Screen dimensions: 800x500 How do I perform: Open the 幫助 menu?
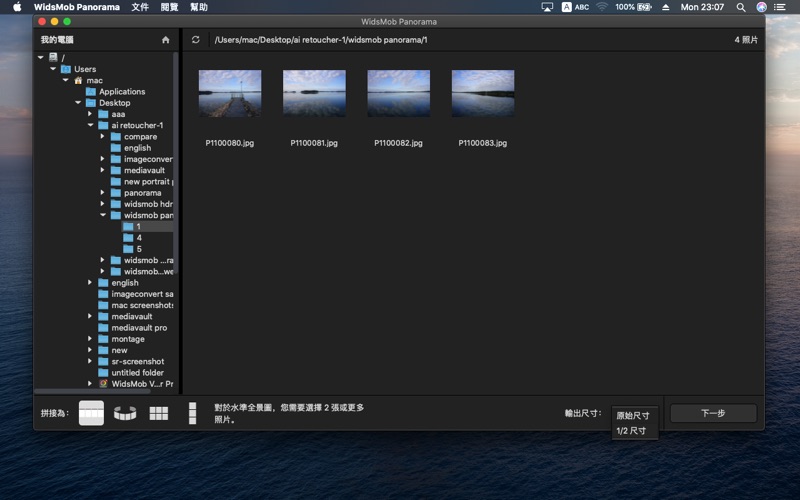point(199,7)
